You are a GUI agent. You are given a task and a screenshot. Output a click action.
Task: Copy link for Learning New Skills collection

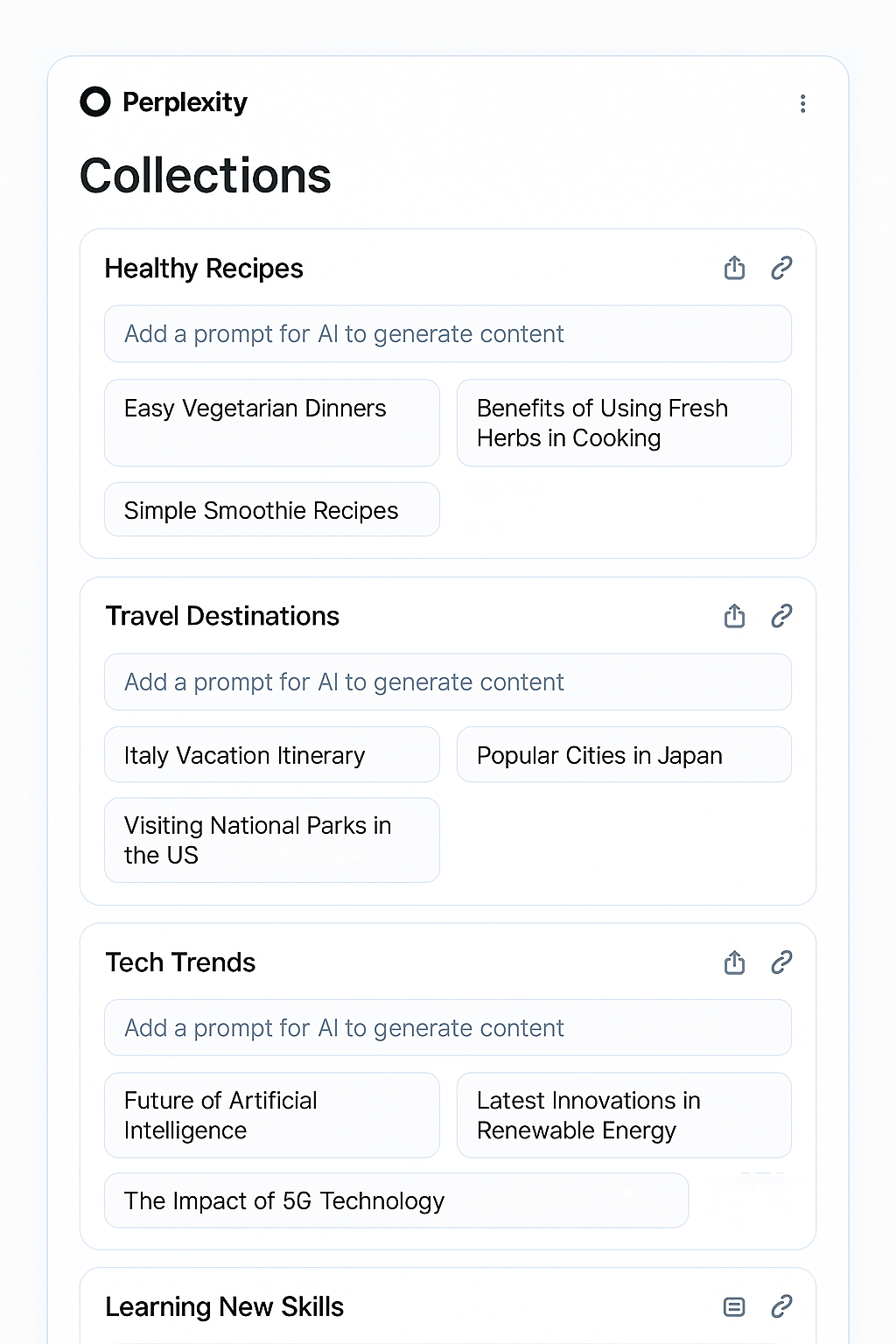[x=781, y=1306]
